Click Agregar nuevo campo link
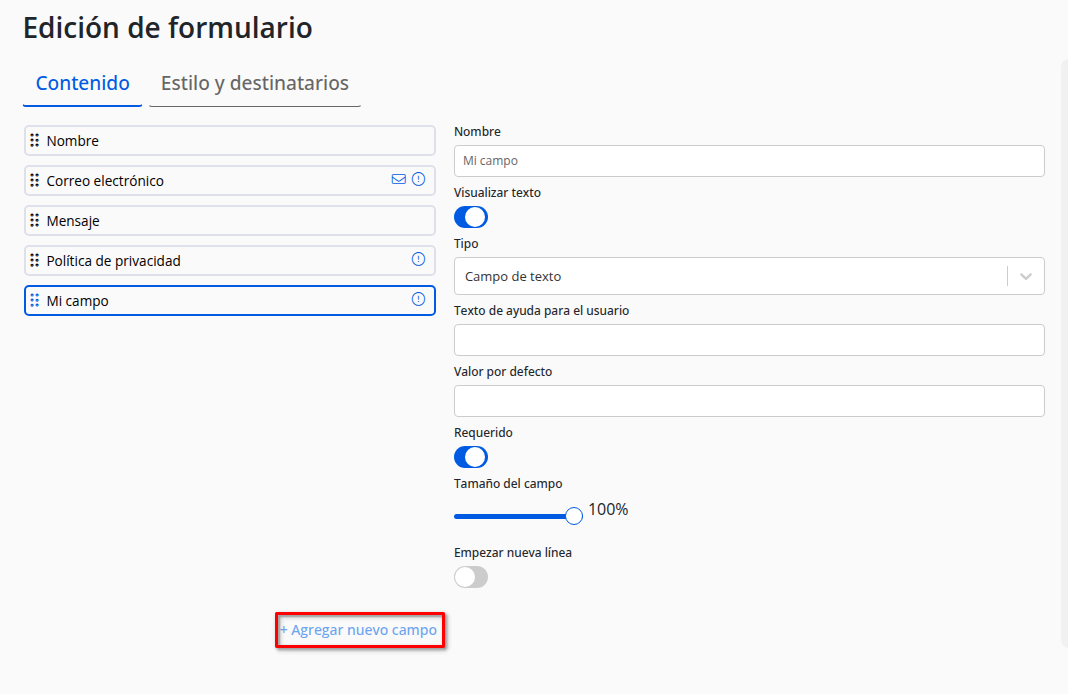 (359, 631)
